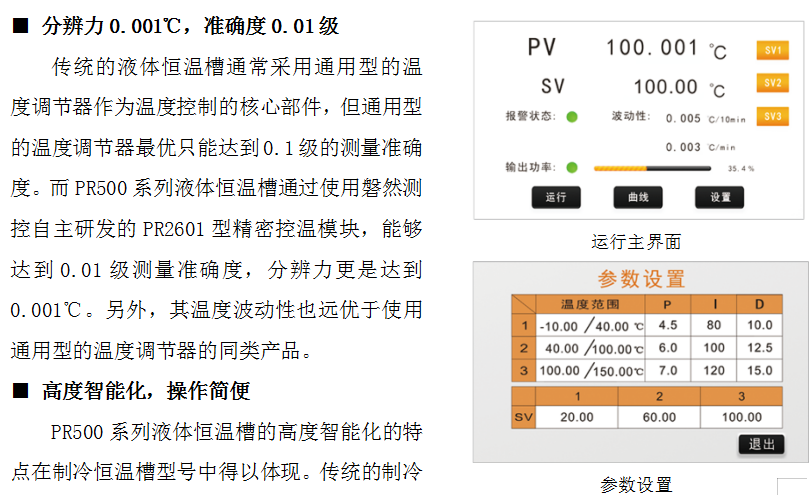
Task: Select the 温度范围 column header
Action: pyautogui.click(x=590, y=304)
